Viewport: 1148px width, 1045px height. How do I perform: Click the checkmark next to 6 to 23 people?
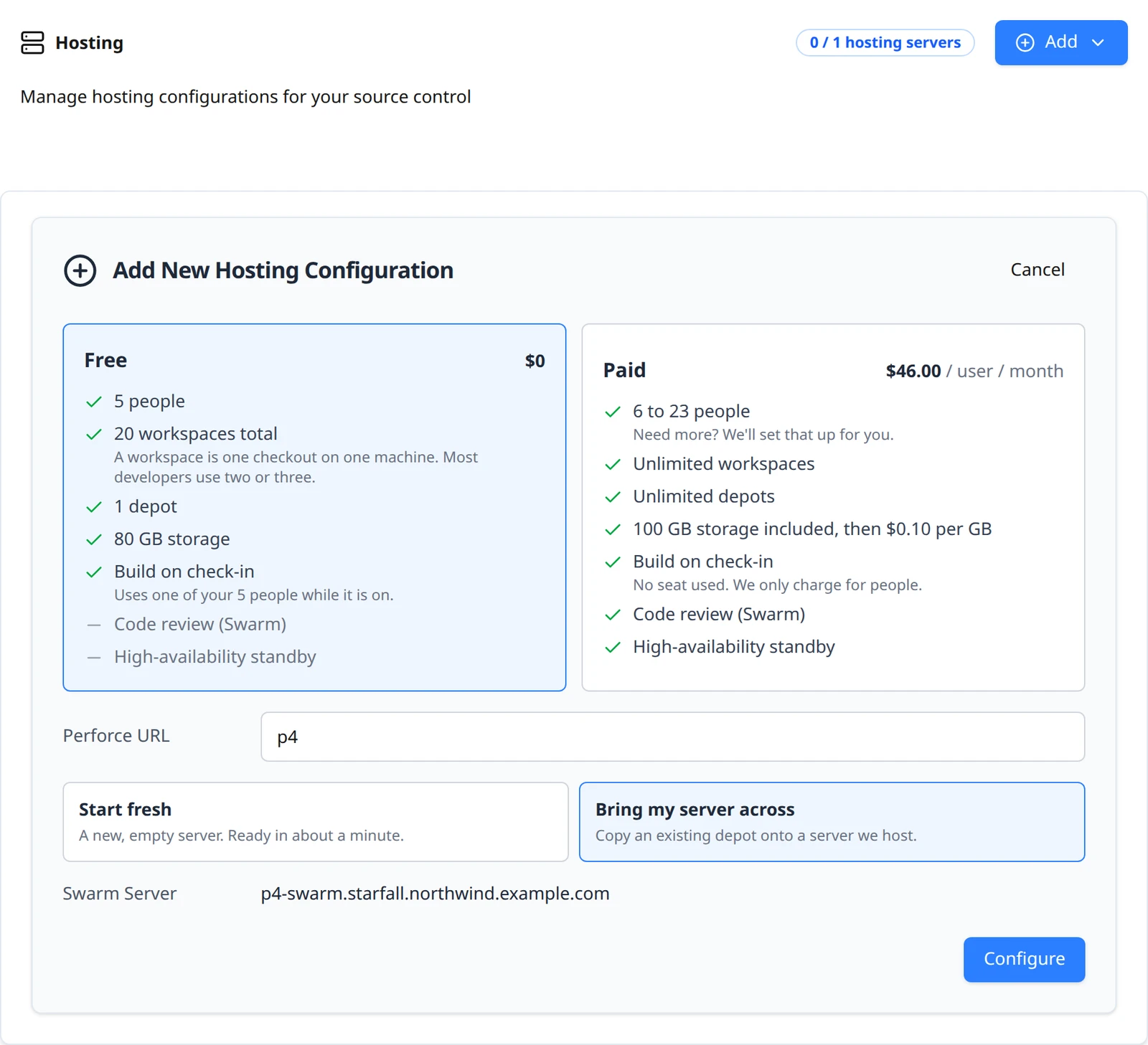point(613,412)
